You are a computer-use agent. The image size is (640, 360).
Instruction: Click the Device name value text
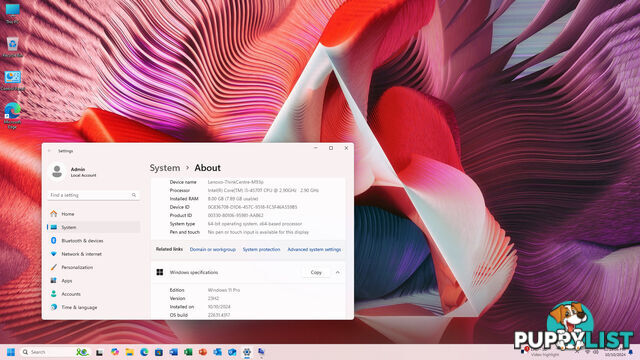click(236, 182)
